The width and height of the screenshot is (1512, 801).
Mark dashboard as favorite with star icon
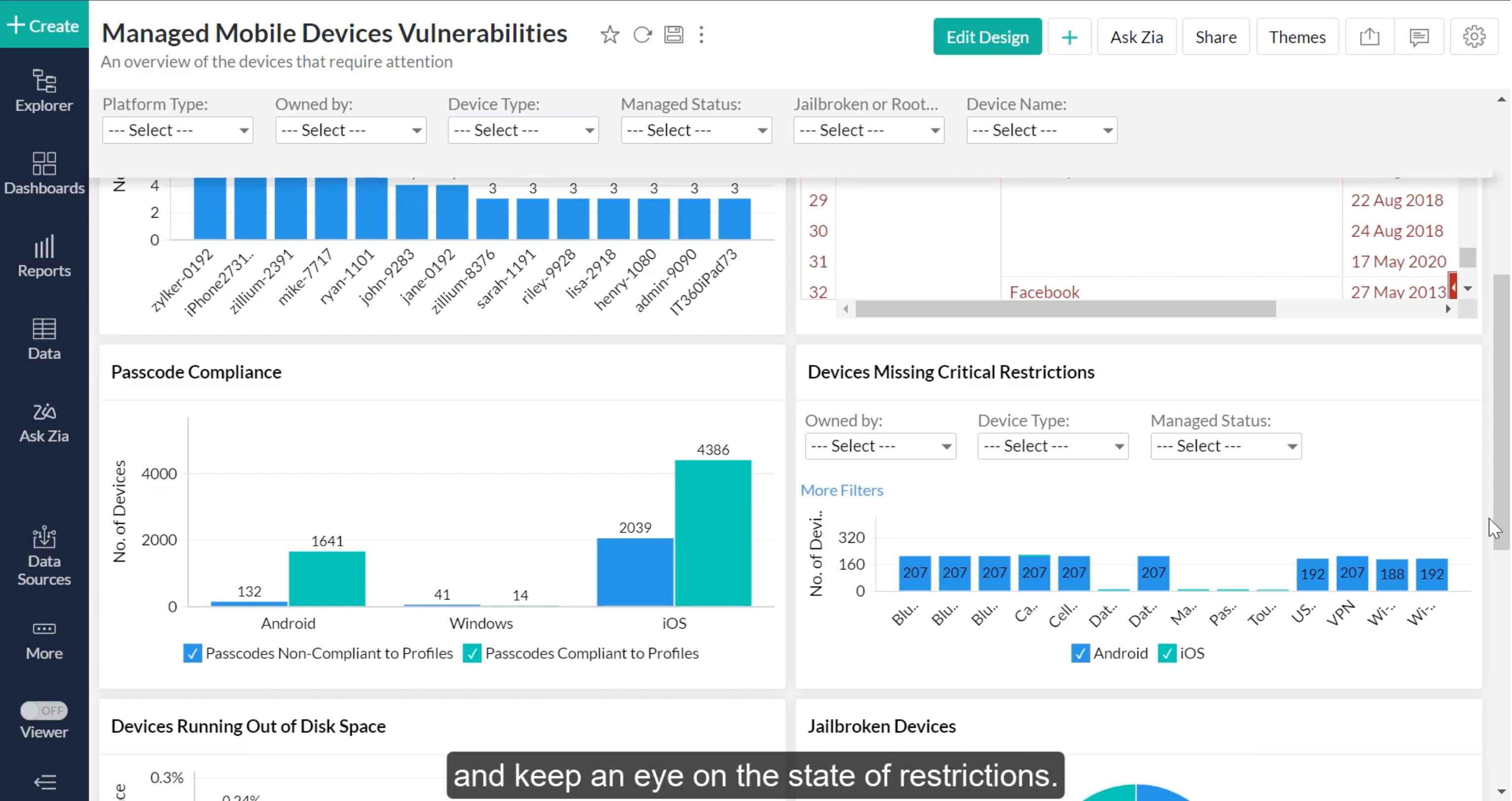click(x=609, y=35)
